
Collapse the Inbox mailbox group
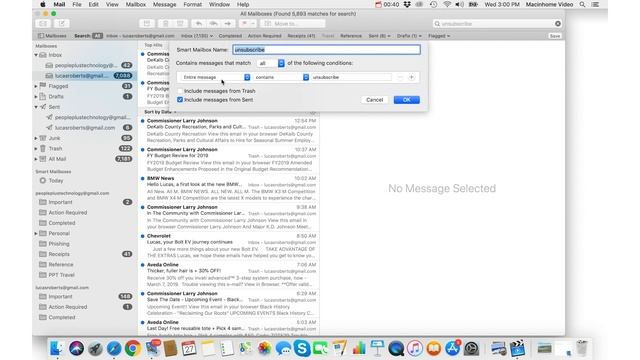36,55
